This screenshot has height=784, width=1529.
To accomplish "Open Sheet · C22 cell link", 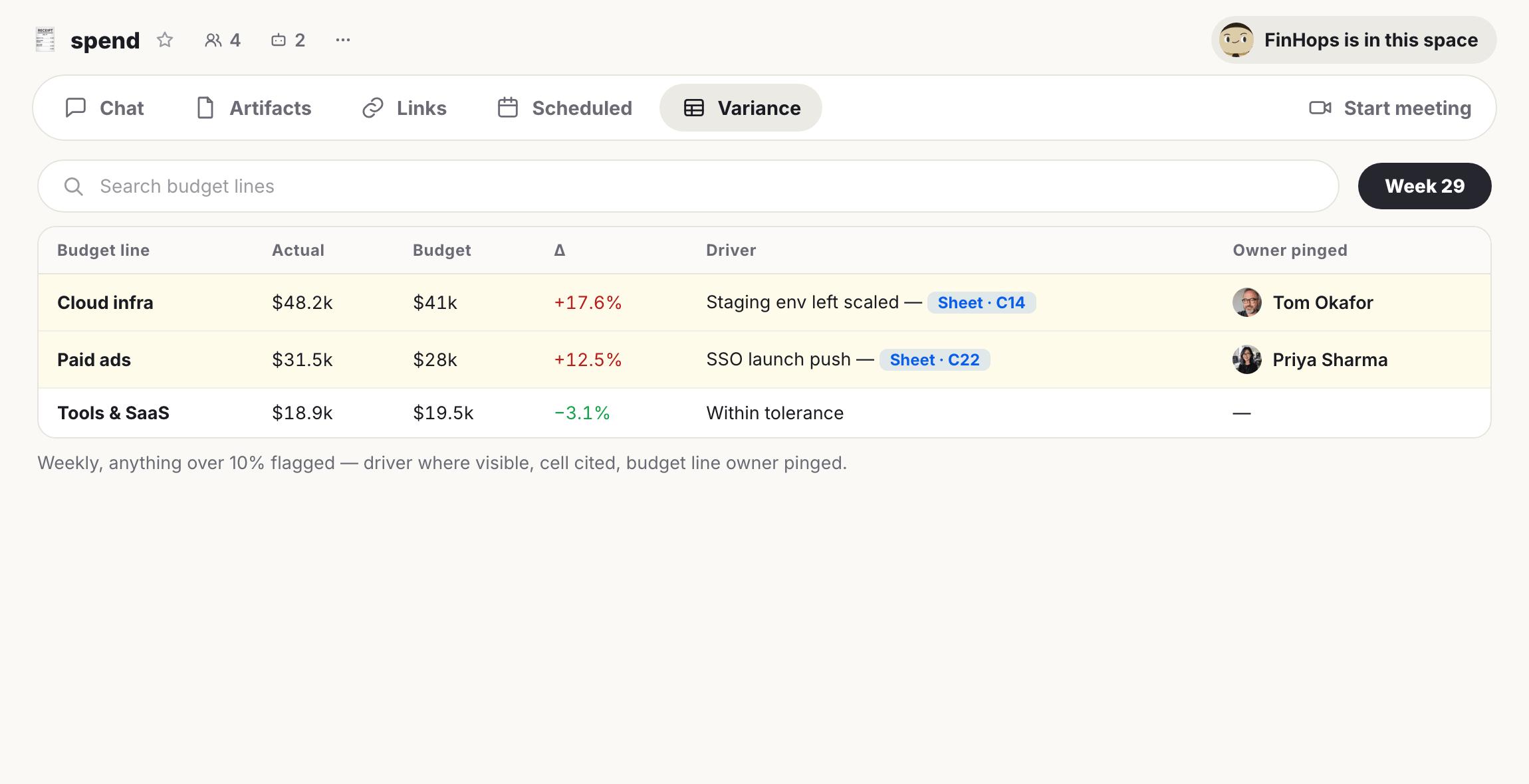I will [x=935, y=360].
